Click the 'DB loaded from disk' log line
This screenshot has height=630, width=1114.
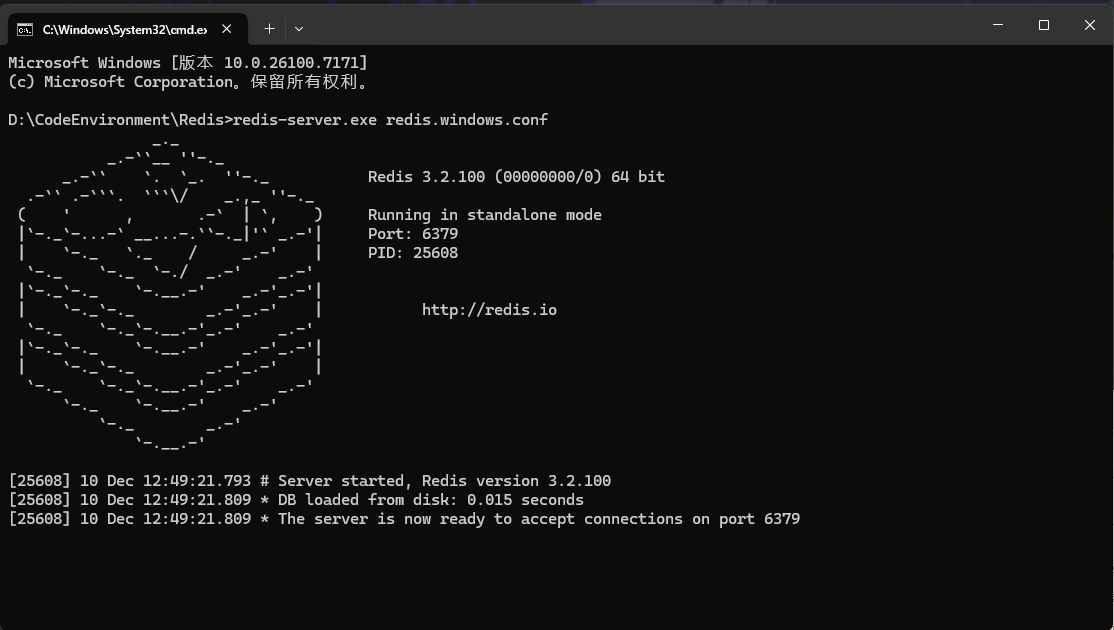(296, 500)
